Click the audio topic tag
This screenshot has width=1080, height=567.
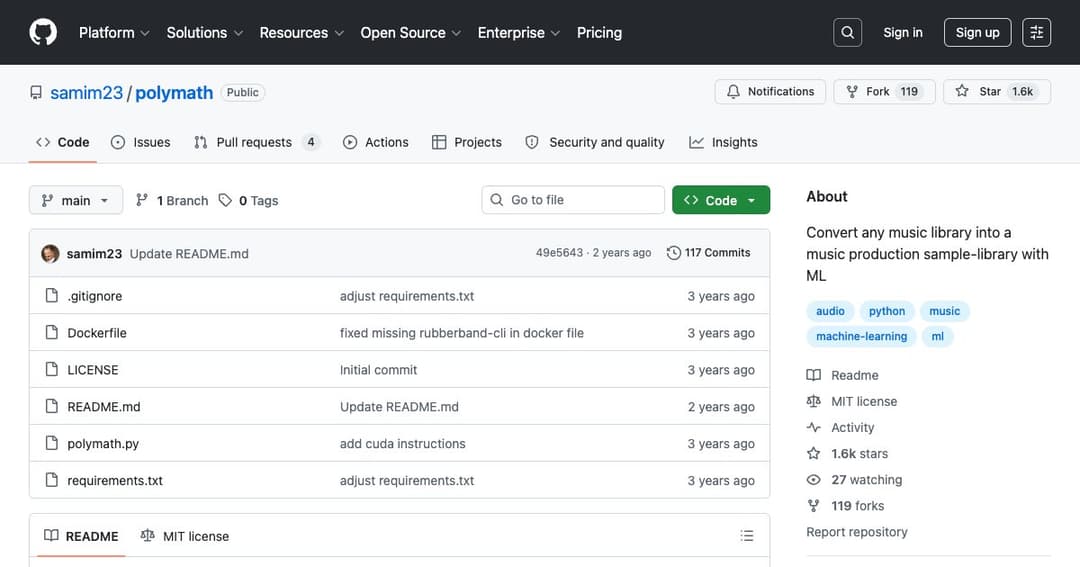[830, 311]
